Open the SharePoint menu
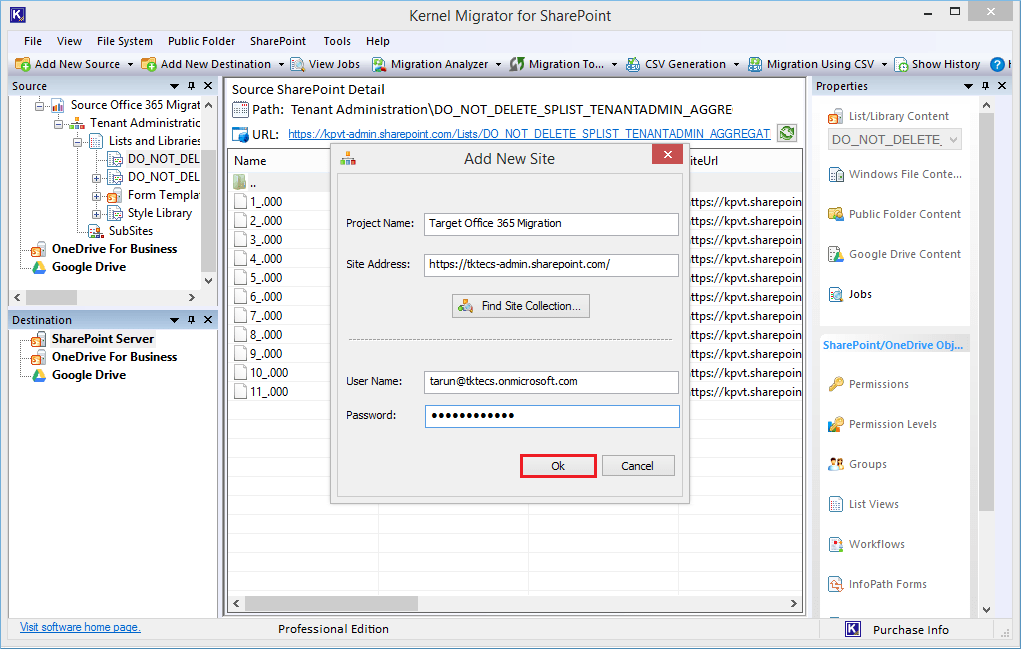1021x649 pixels. (x=277, y=41)
